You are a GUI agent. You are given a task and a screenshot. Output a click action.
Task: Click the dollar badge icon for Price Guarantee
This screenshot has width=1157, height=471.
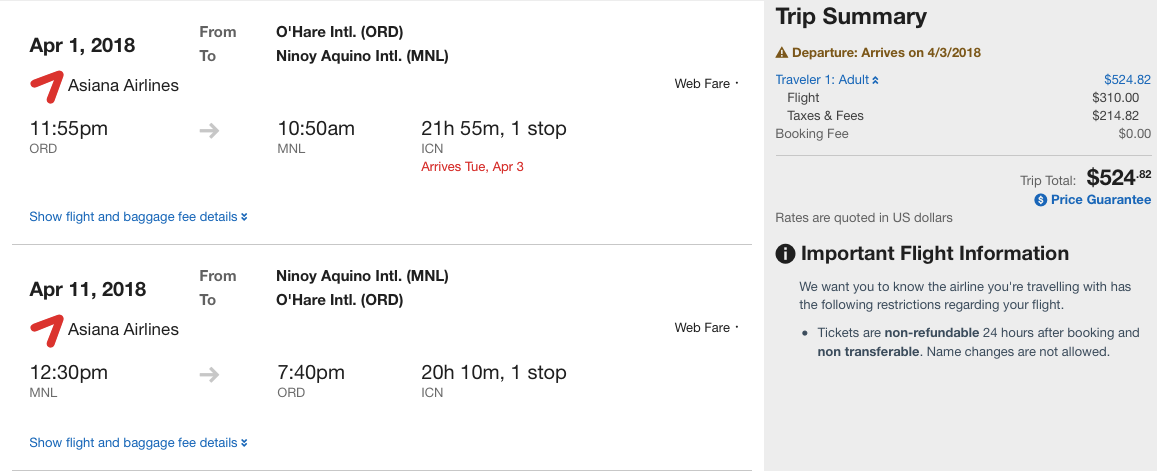tap(1041, 200)
